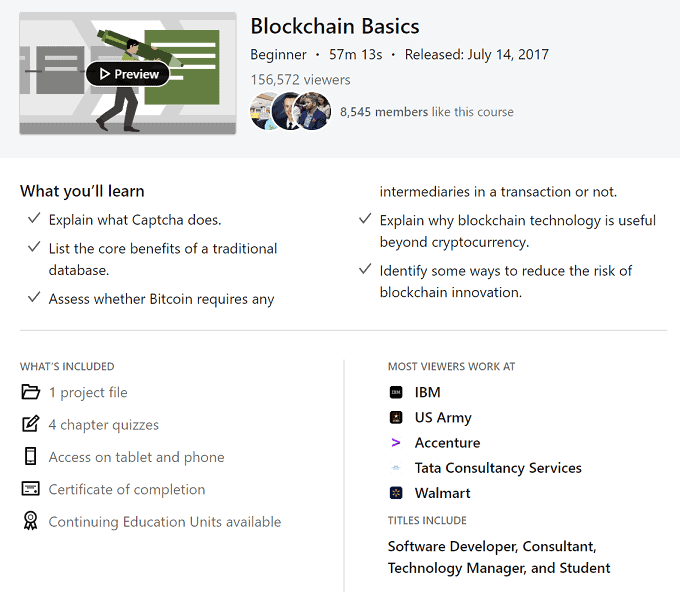Click the chapter quizzes pencil icon
The width and height of the screenshot is (680, 607).
coord(31,424)
